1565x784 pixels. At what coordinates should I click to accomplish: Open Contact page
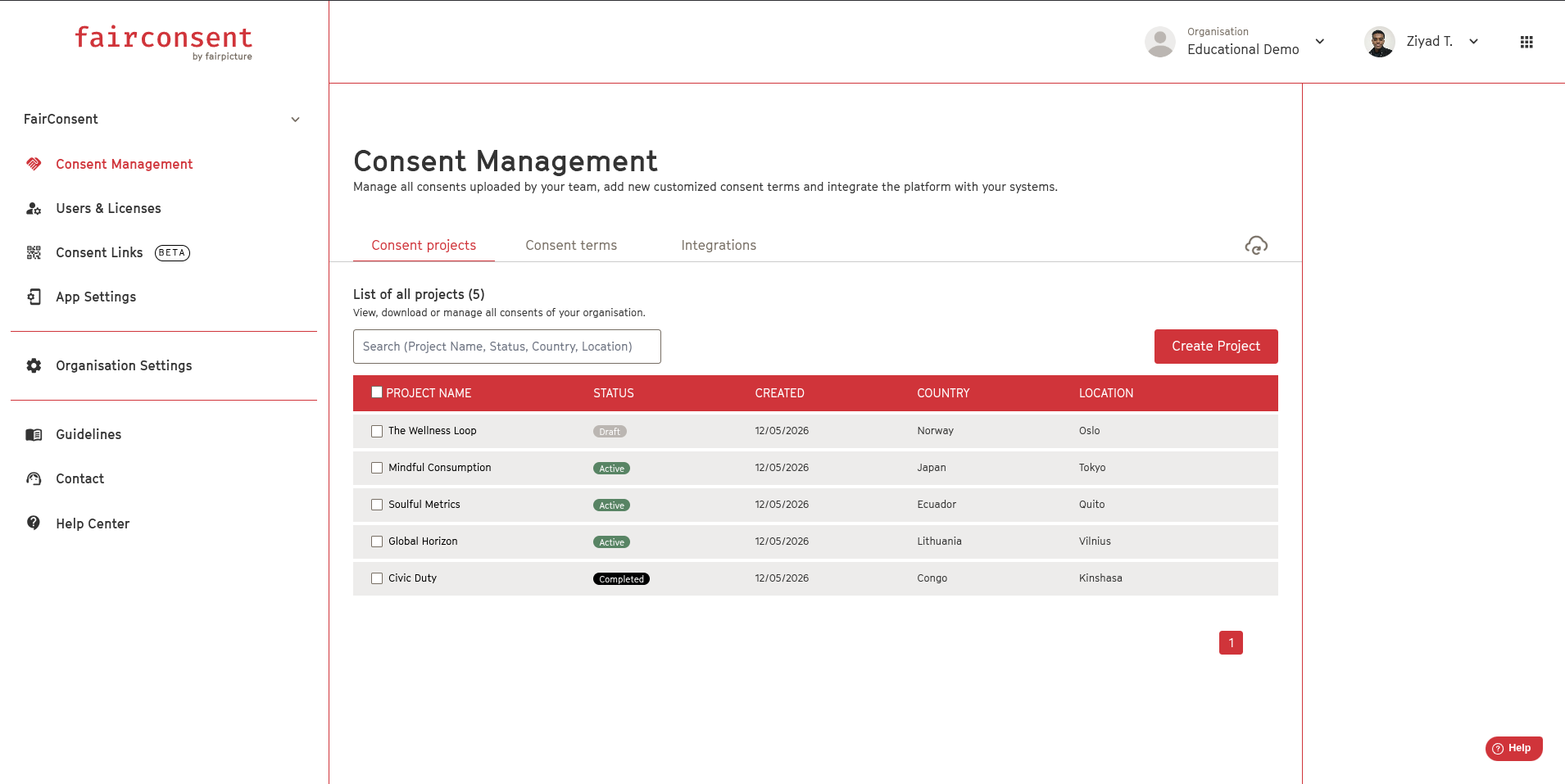coord(79,478)
